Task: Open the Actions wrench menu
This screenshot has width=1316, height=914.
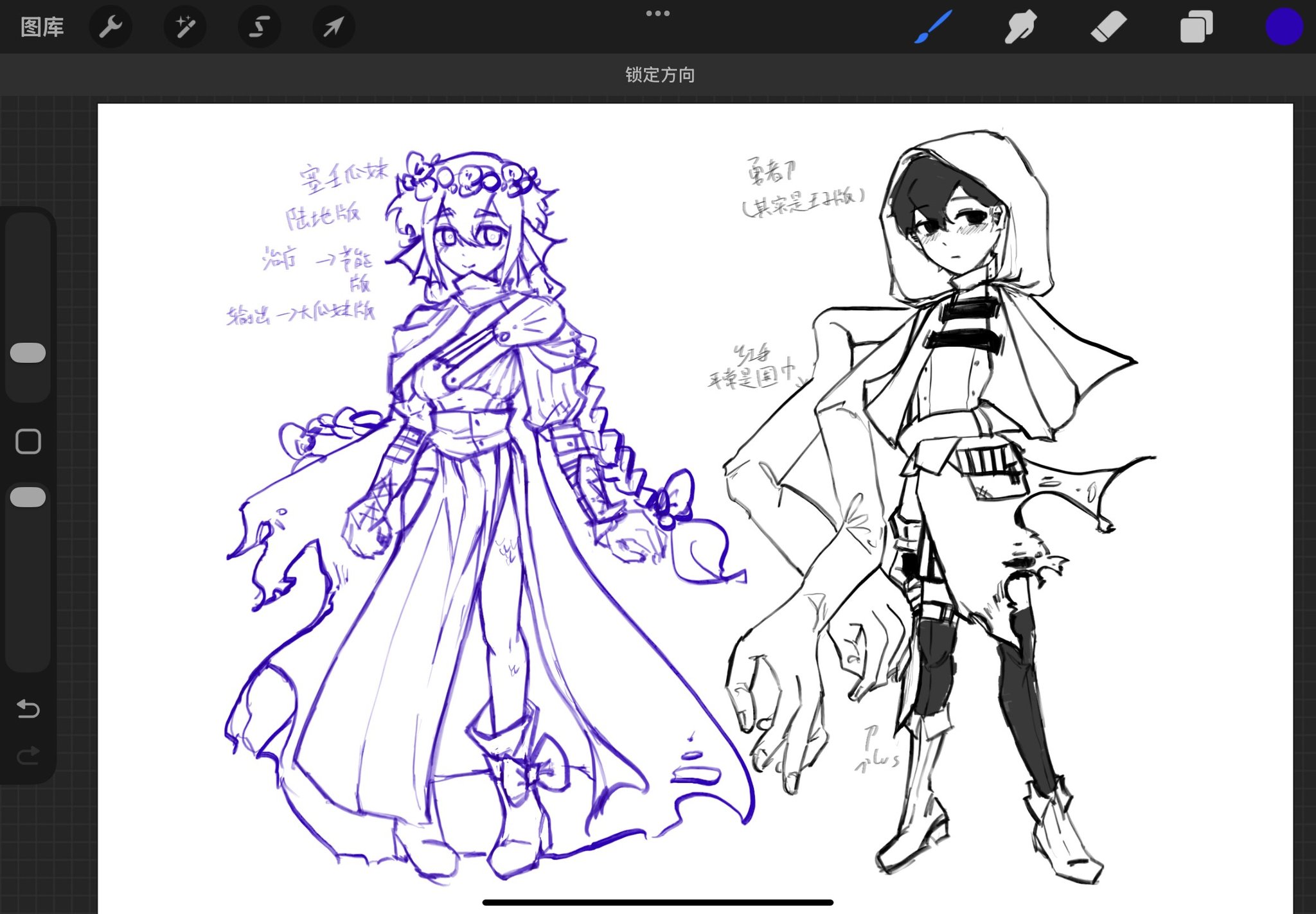Action: [111, 27]
